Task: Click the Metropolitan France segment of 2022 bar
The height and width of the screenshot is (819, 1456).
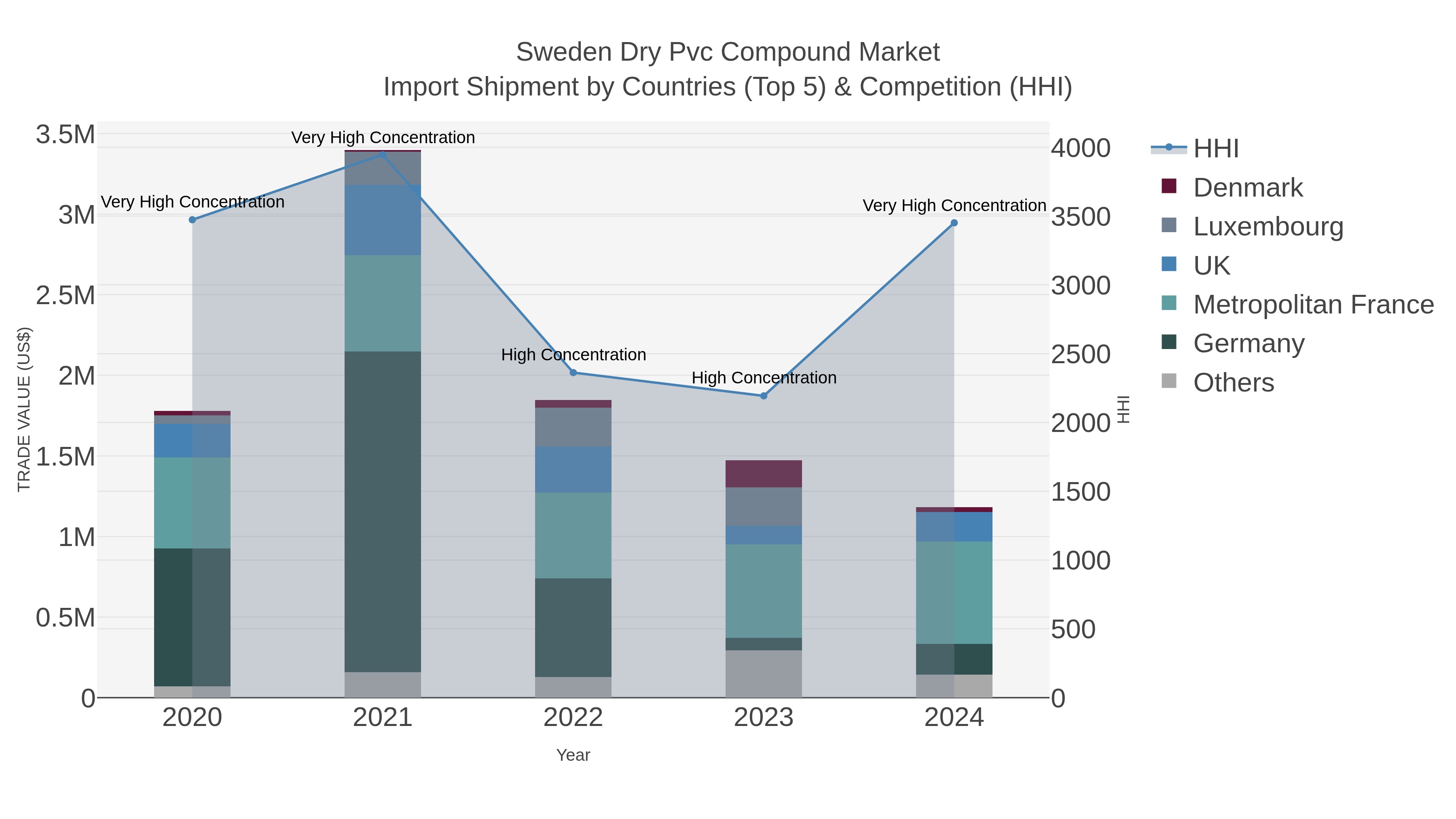Action: click(x=573, y=535)
